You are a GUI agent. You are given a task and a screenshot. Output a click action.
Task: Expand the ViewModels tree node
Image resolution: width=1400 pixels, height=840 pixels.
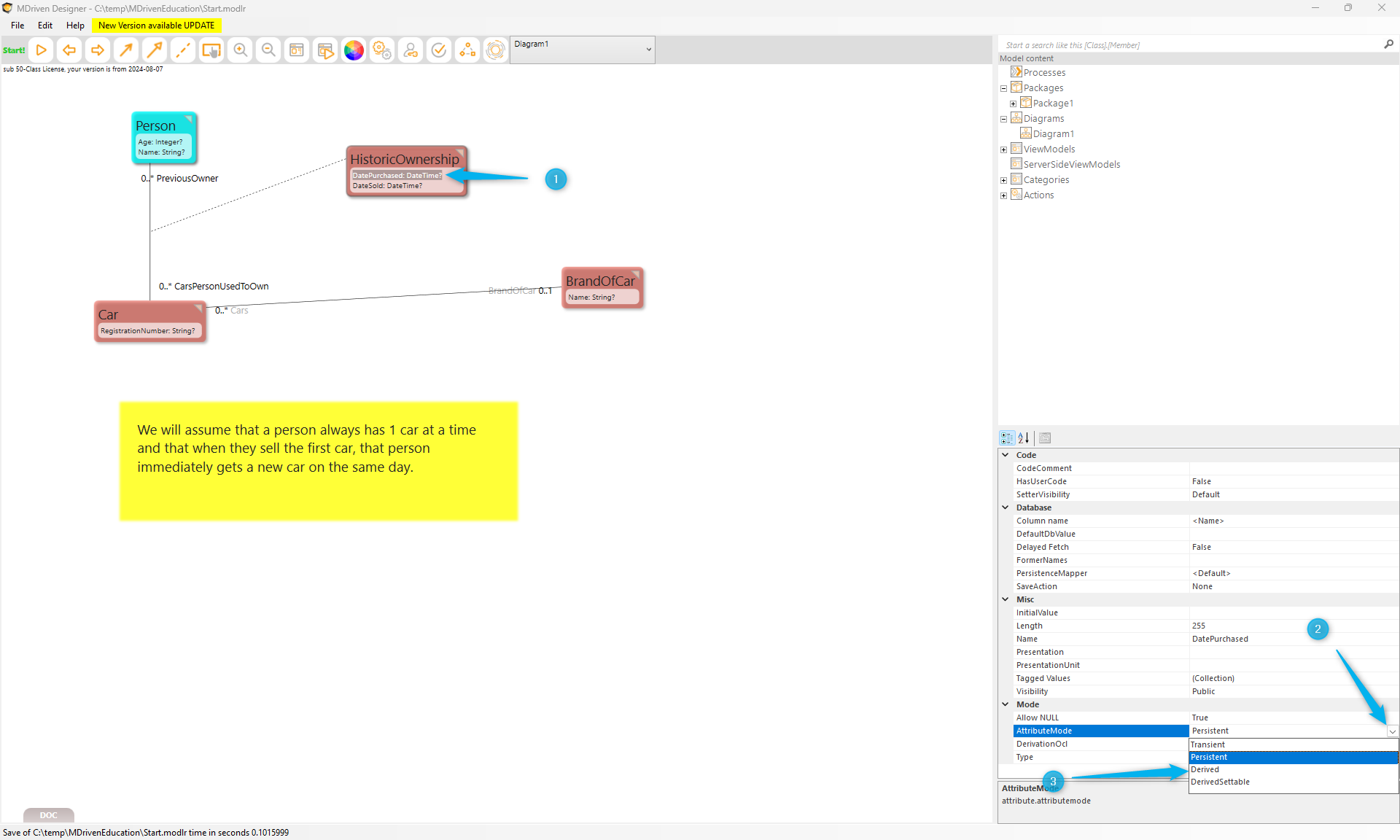(1003, 149)
